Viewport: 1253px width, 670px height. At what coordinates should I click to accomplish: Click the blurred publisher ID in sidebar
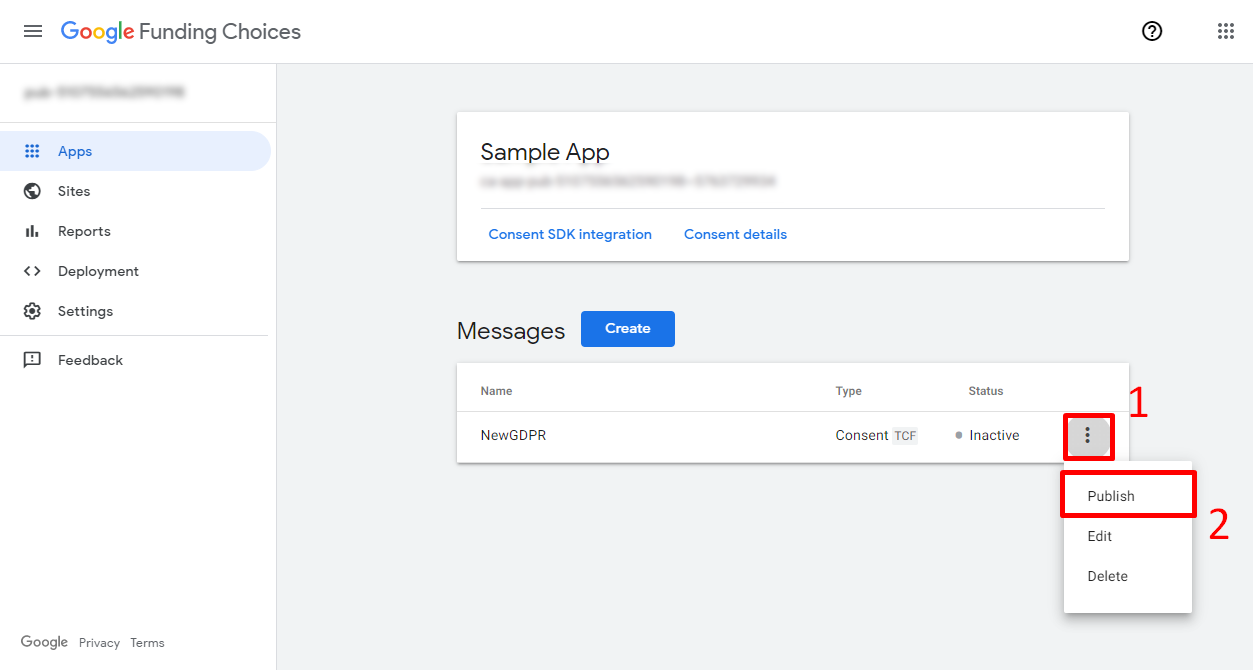pos(105,92)
